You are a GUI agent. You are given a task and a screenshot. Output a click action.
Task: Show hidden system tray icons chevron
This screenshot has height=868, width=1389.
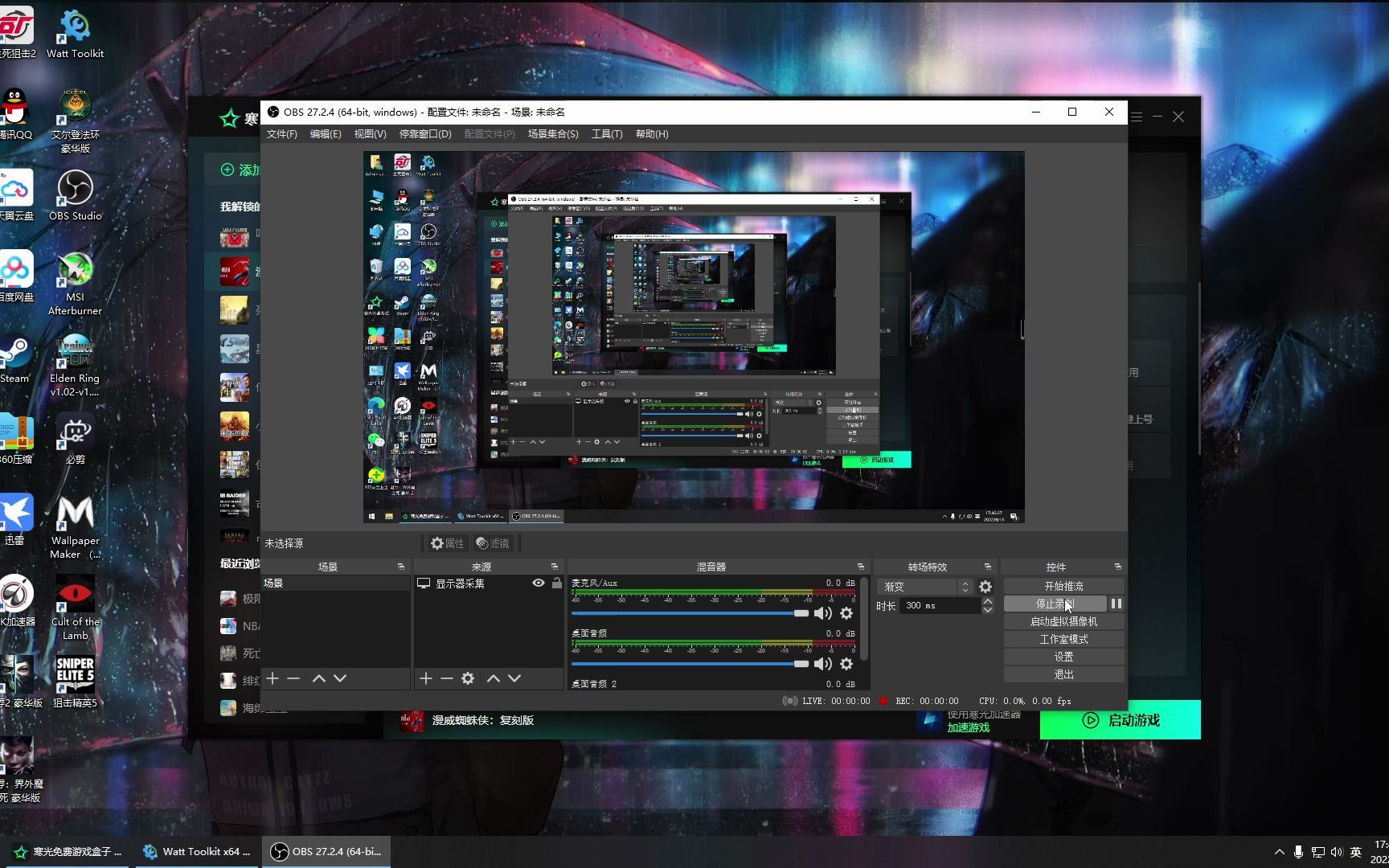click(1279, 852)
